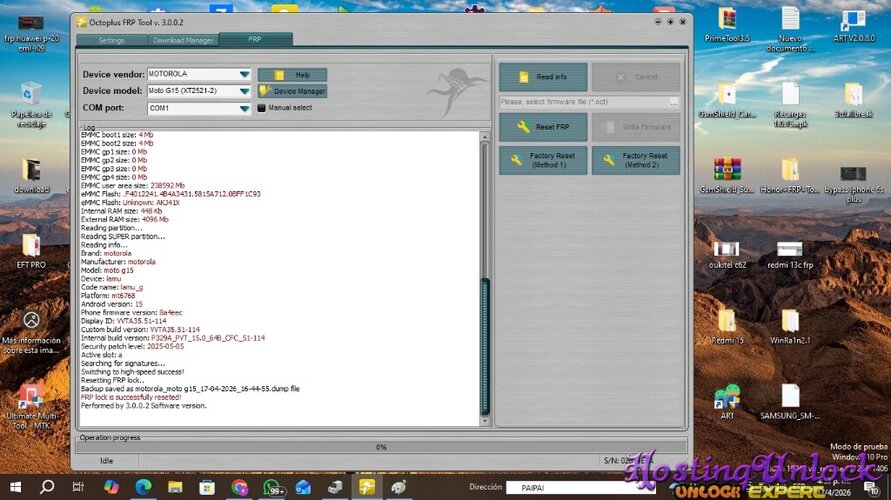Open the 3utalbreak desktop folder
Image resolution: width=891 pixels, height=500 pixels.
pyautogui.click(x=853, y=101)
